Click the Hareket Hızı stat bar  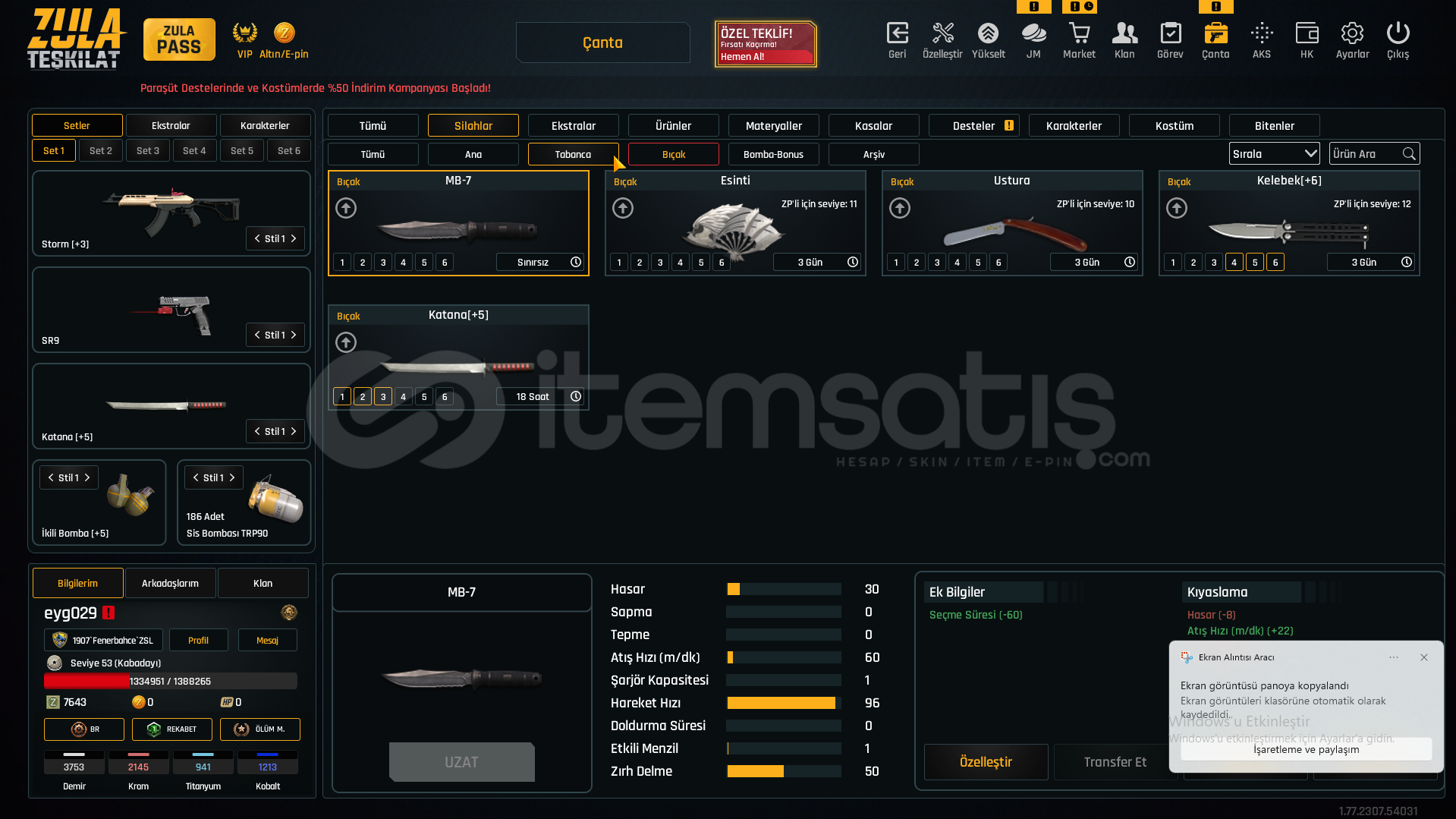point(784,703)
